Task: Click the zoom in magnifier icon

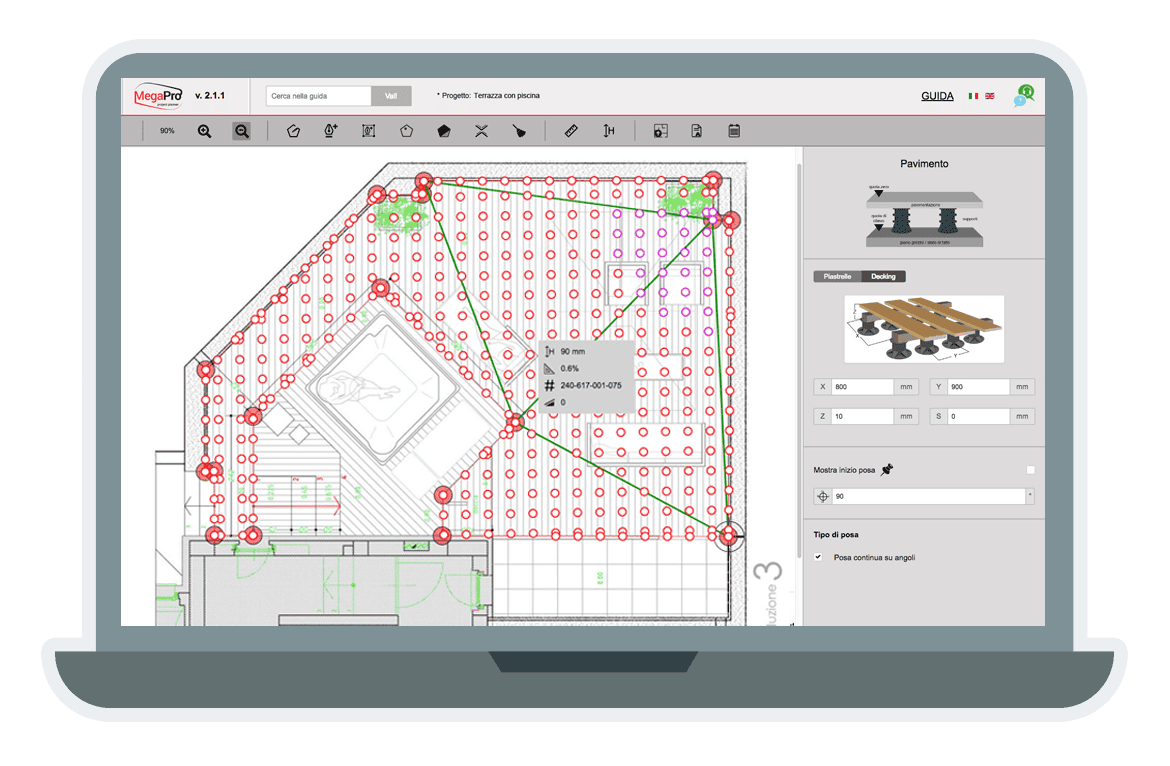Action: point(204,131)
